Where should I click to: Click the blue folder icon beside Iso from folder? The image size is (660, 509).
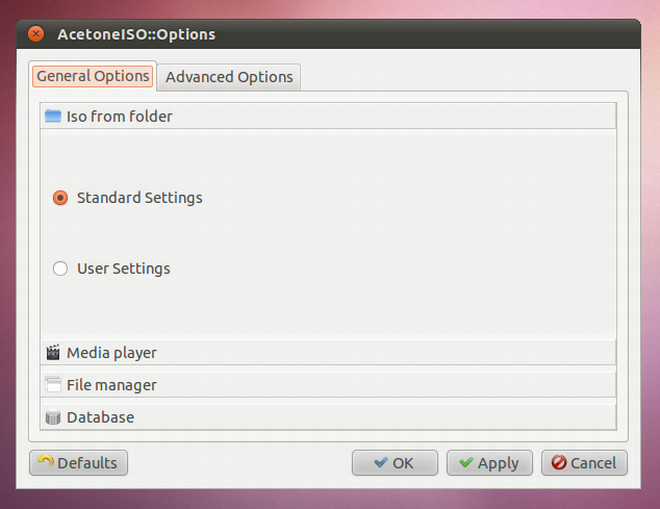coord(53,116)
